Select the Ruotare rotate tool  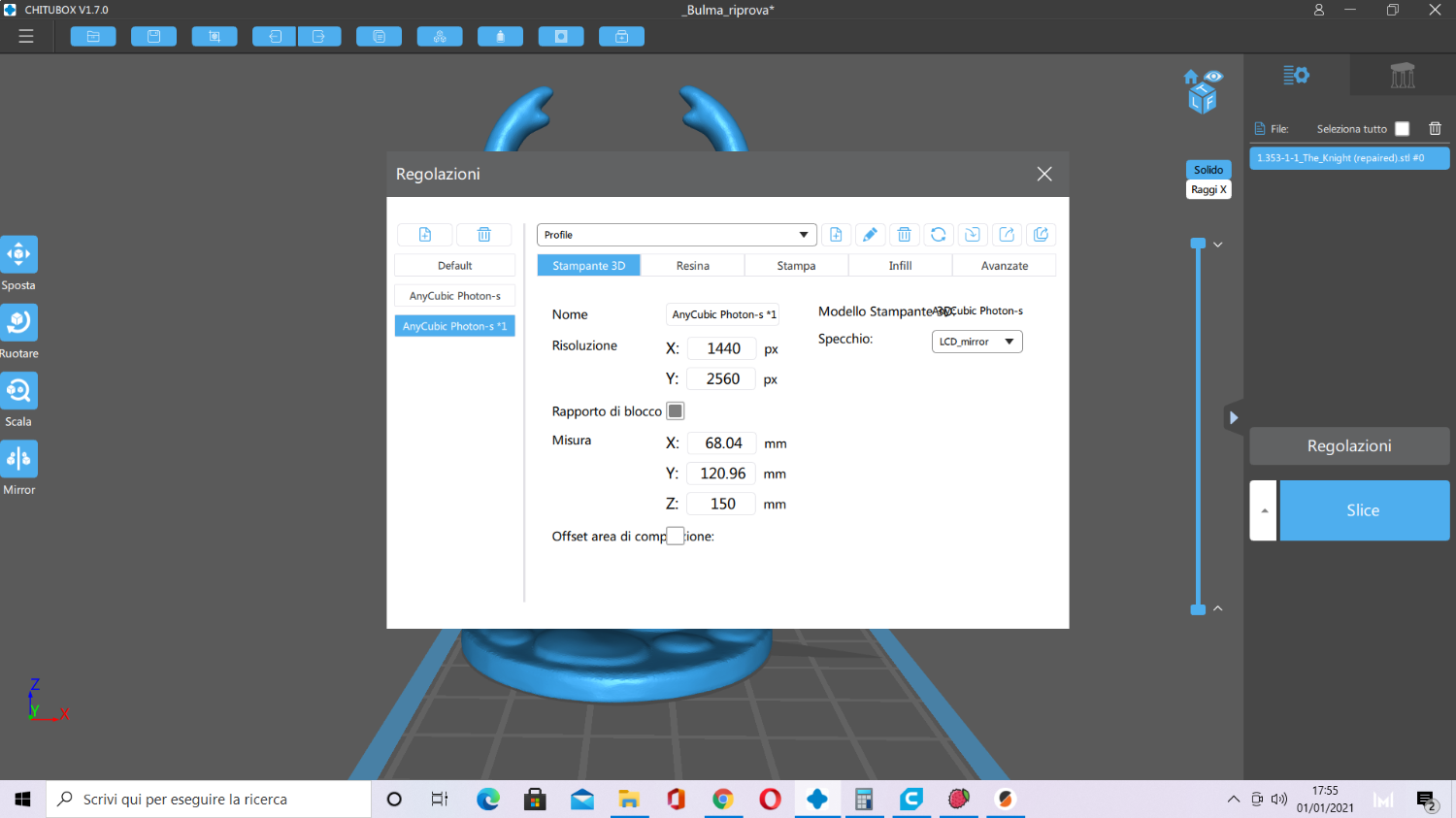click(18, 322)
